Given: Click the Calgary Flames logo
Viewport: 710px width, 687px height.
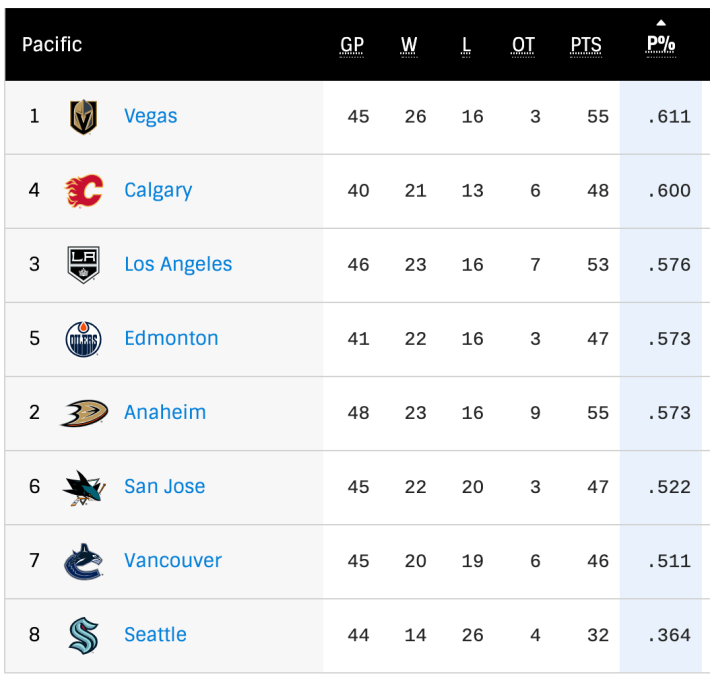Looking at the screenshot, I should (x=84, y=191).
